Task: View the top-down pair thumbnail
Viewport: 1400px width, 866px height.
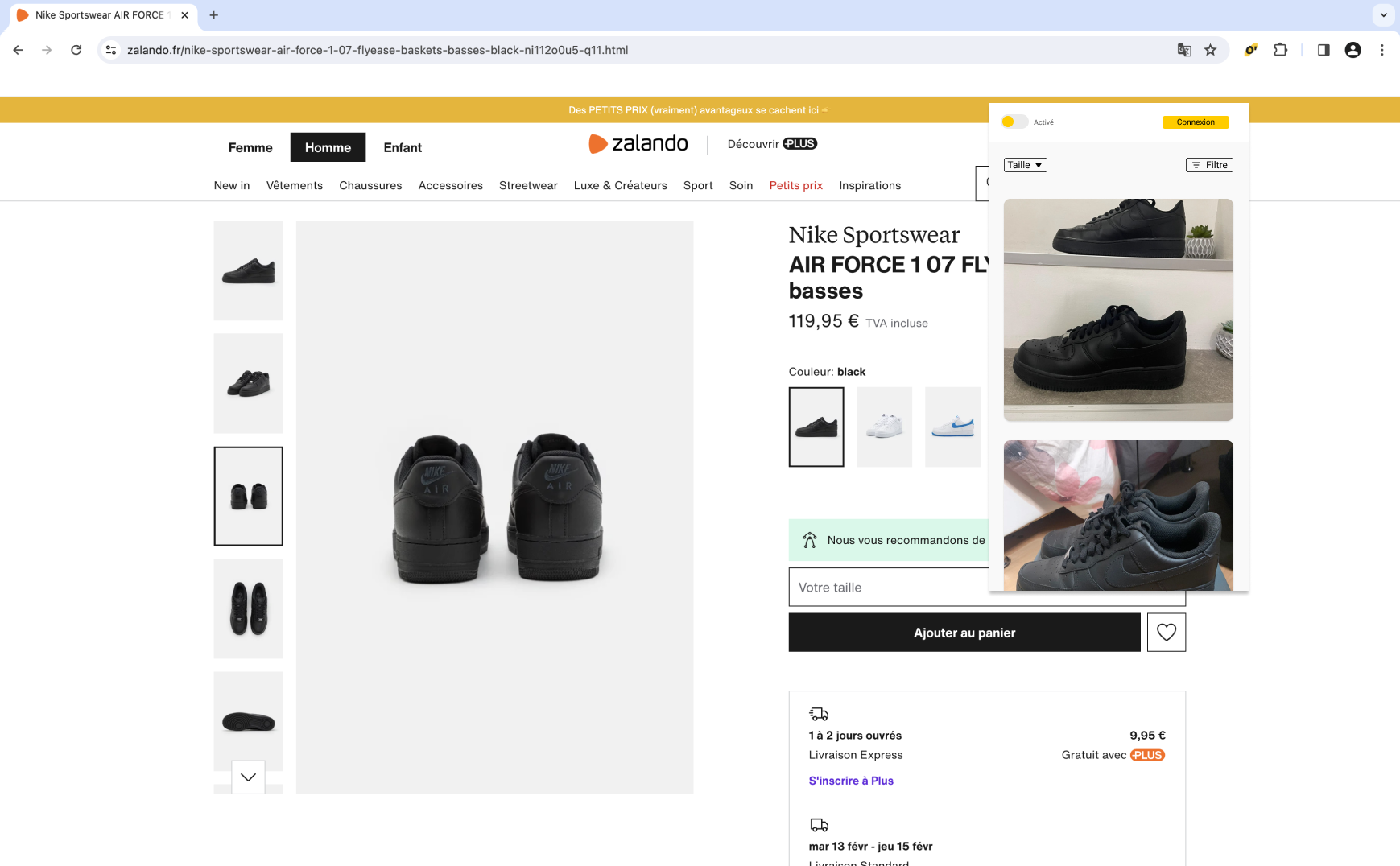Action: (x=249, y=609)
